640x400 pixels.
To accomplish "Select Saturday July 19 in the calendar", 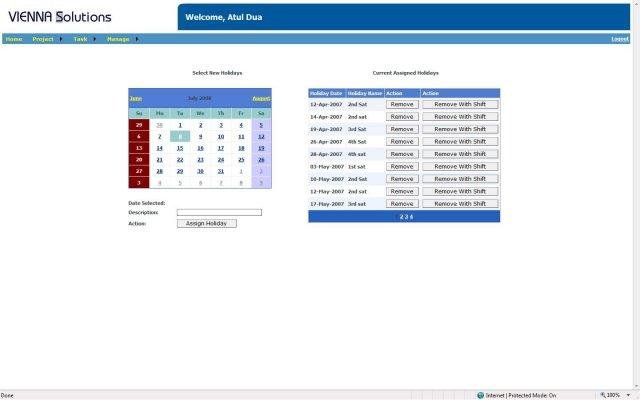I will [x=261, y=148].
